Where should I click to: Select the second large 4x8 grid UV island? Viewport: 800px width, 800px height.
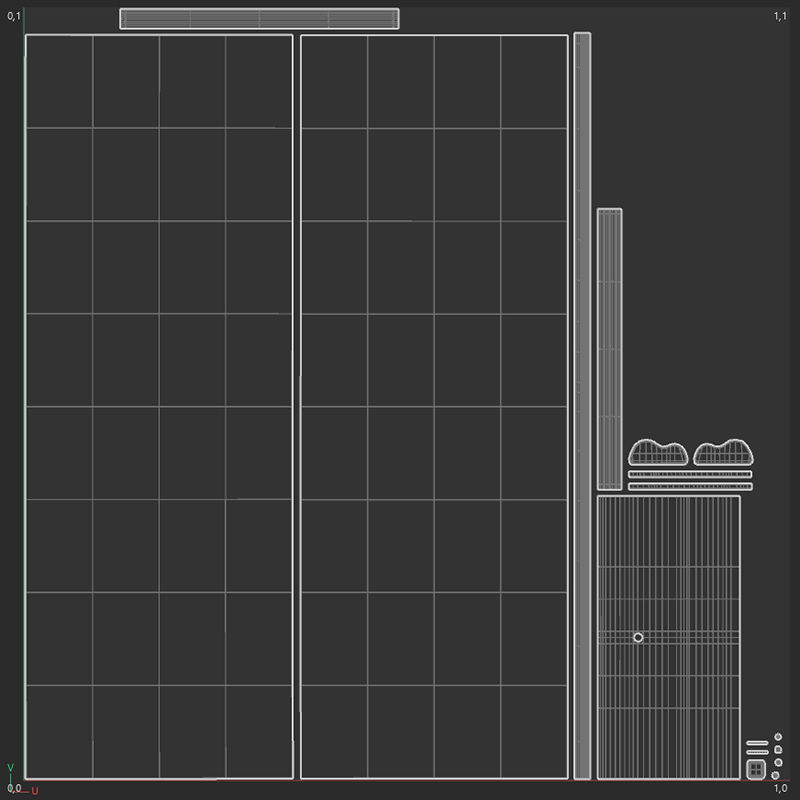[x=434, y=407]
